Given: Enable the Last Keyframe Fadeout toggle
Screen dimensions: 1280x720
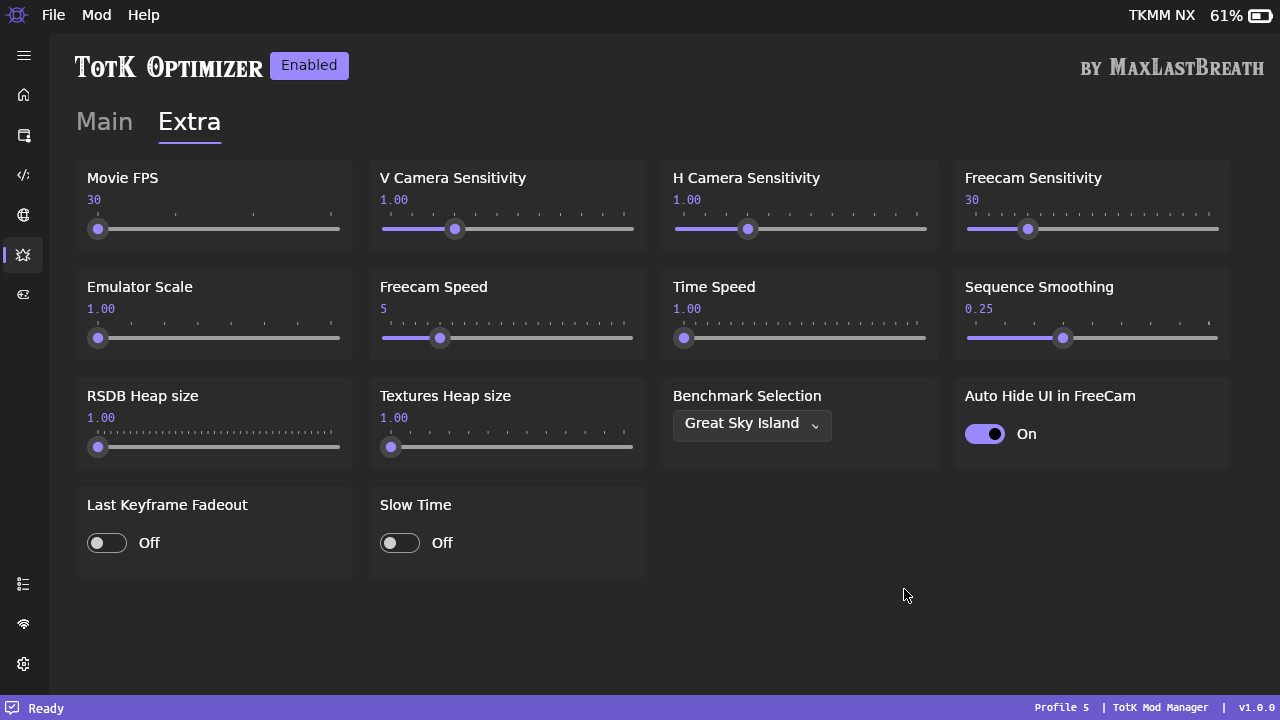Looking at the screenshot, I should point(107,543).
